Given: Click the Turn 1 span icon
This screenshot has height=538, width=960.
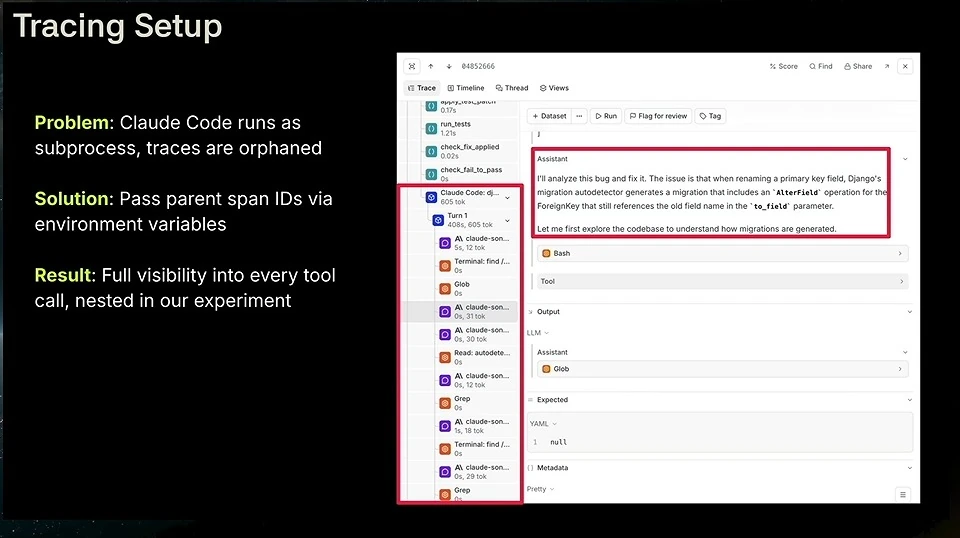Looking at the screenshot, I should (438, 220).
